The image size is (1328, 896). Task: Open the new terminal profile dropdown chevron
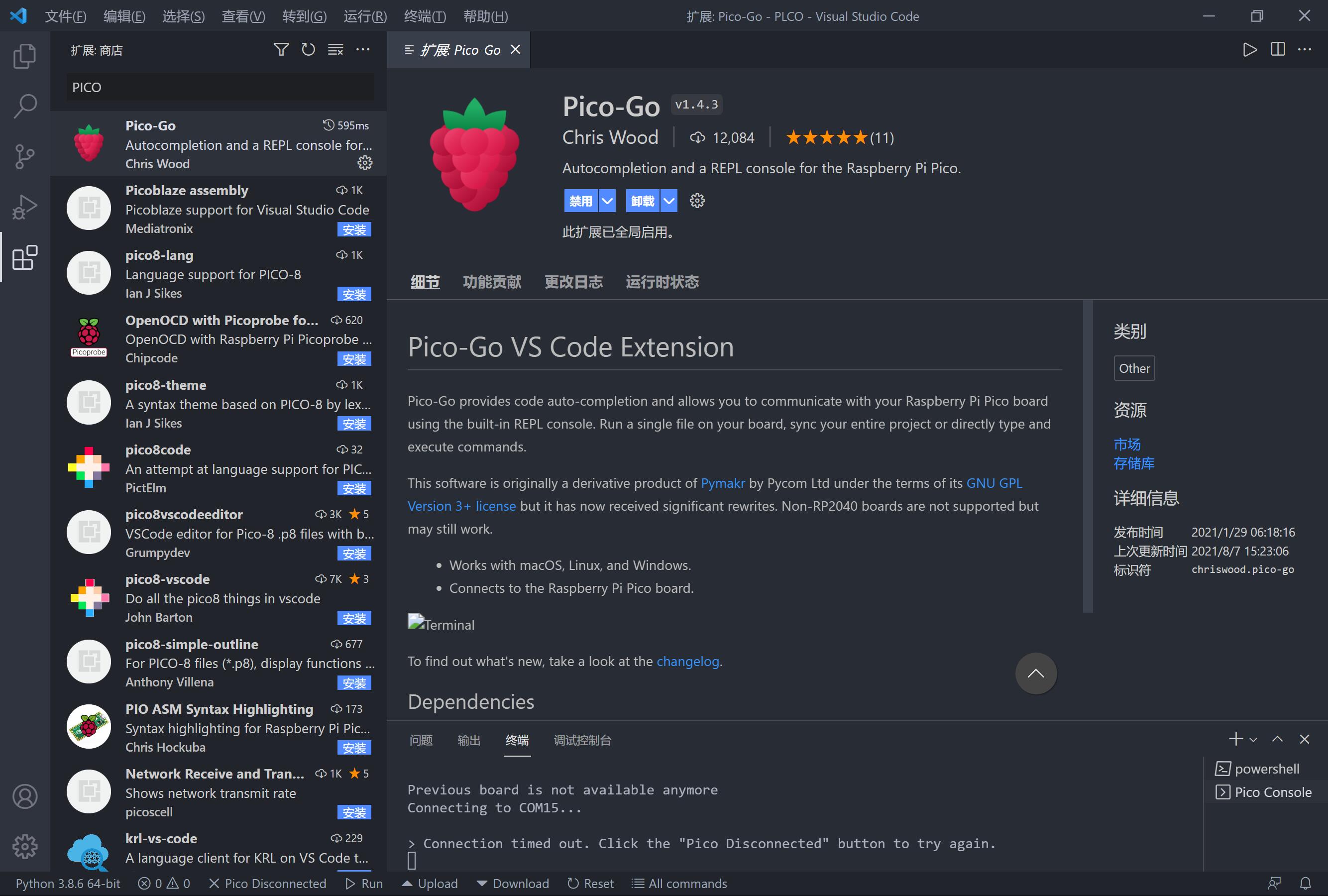[1253, 739]
